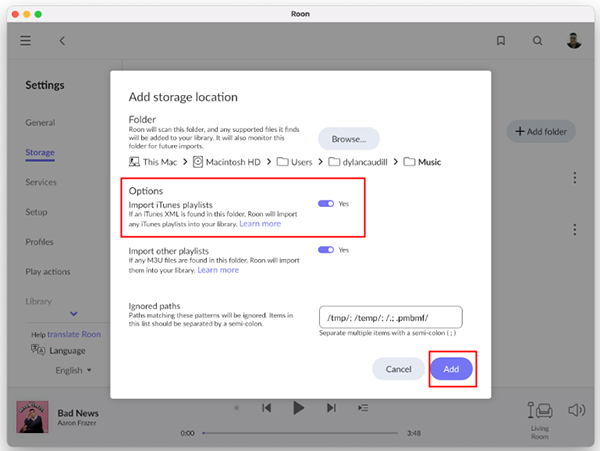Screen dimensions: 600x451
Task: Play the current track
Action: click(298, 408)
